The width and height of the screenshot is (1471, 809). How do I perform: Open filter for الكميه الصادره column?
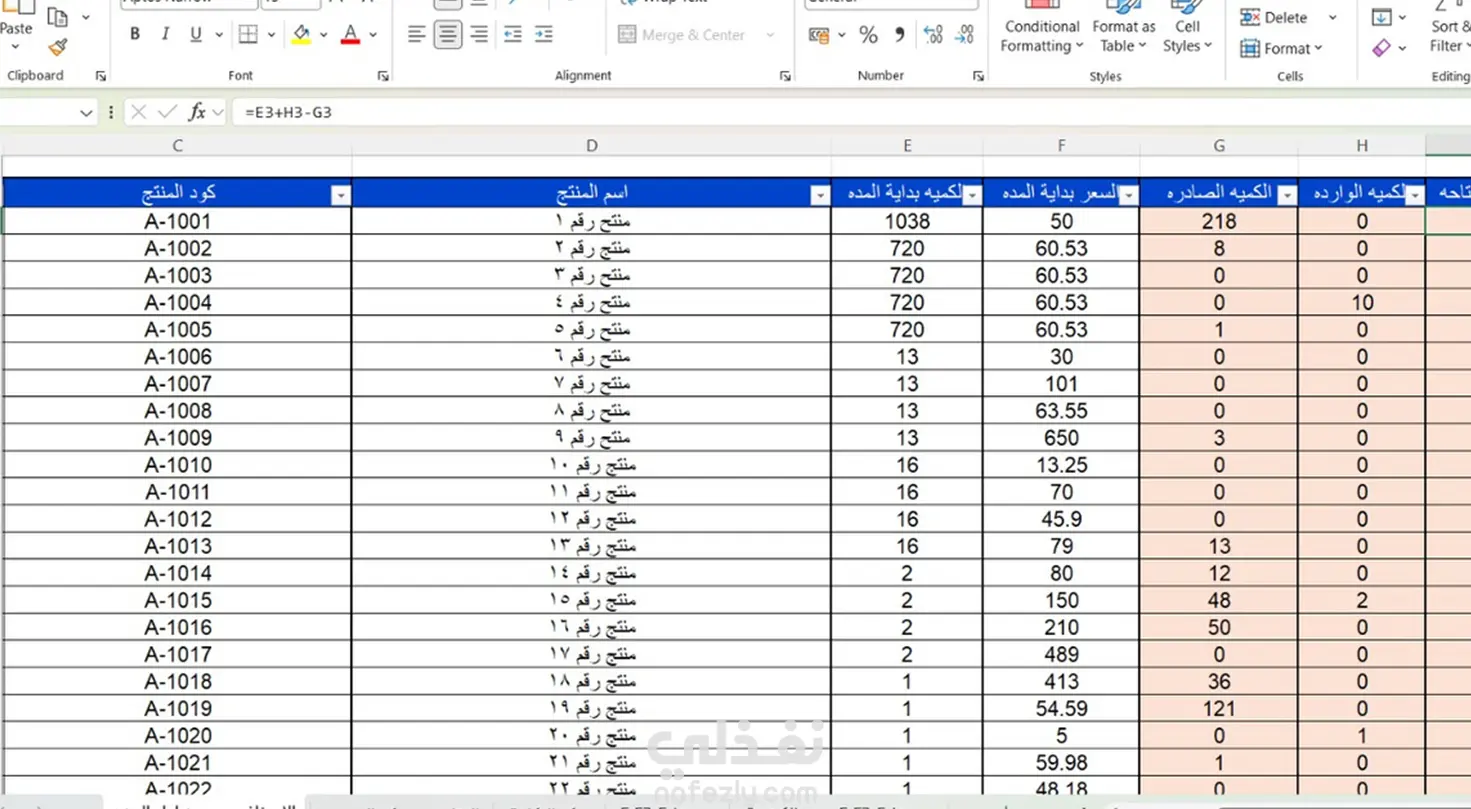(x=1287, y=195)
